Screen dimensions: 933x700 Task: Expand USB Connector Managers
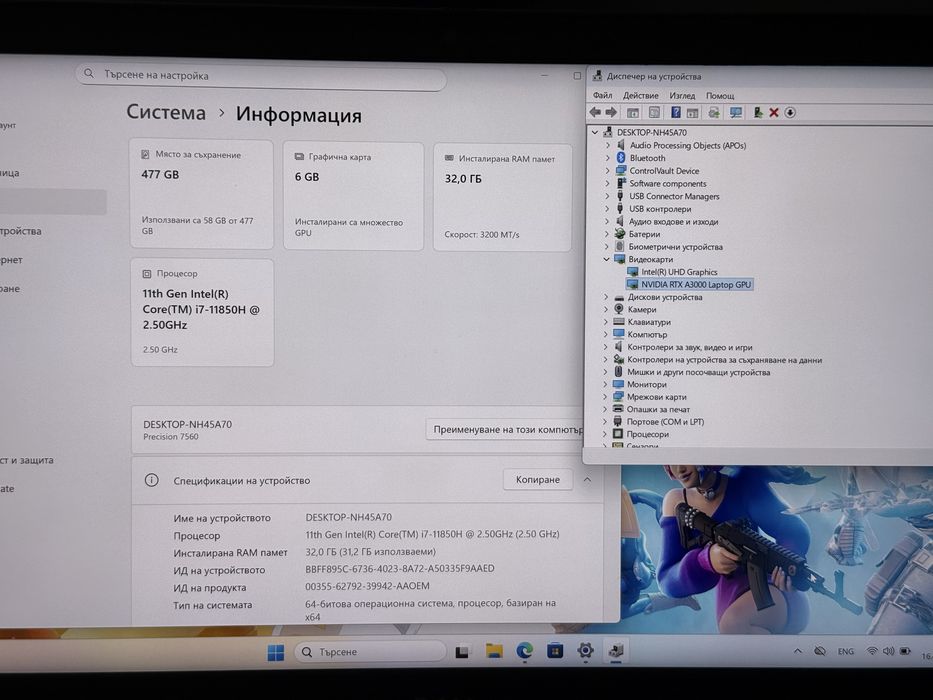coord(608,196)
